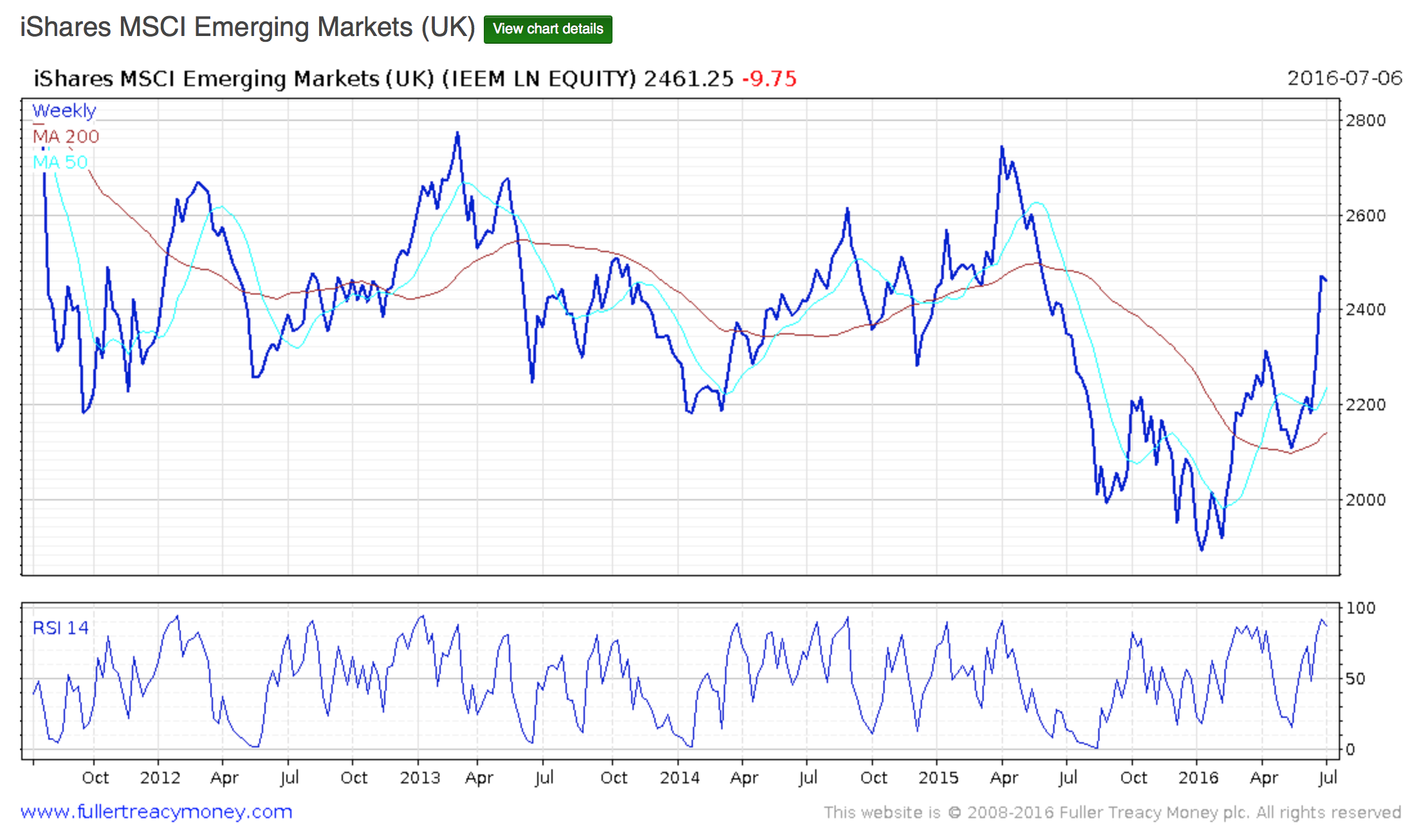This screenshot has height=840, width=1427.
Task: Click the 2015 date axis label
Action: [938, 778]
